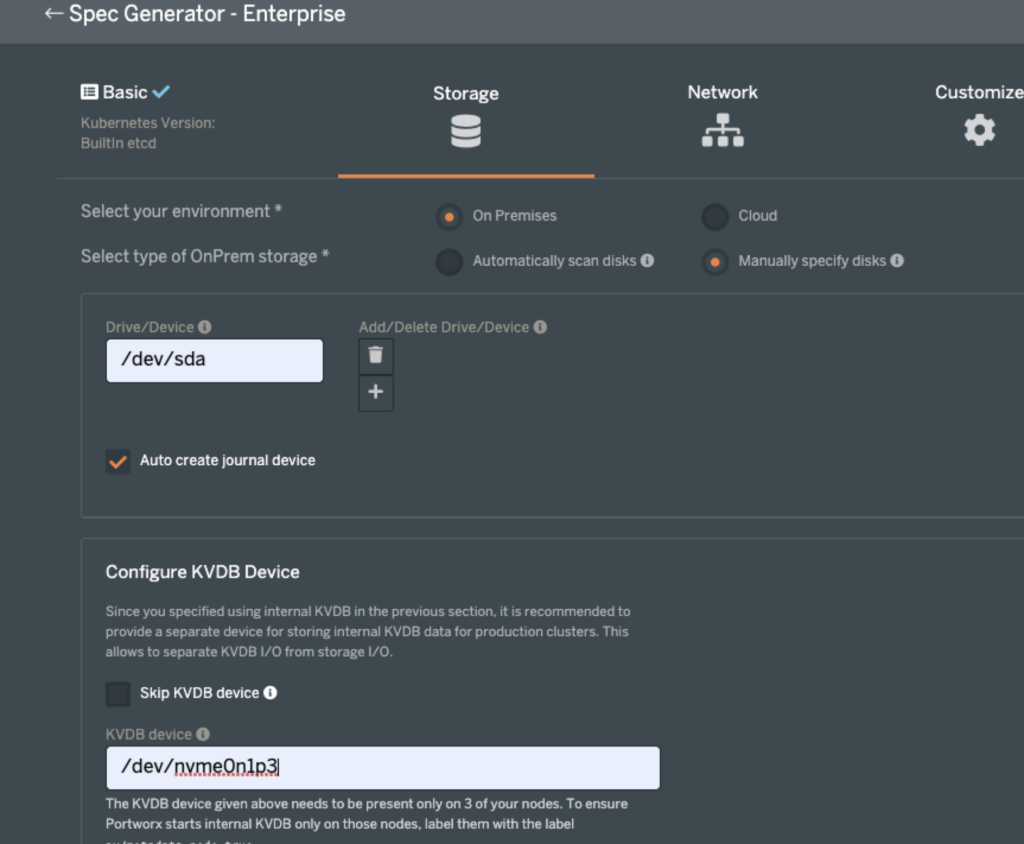Add a drive with plus button
The height and width of the screenshot is (844, 1024).
(376, 393)
